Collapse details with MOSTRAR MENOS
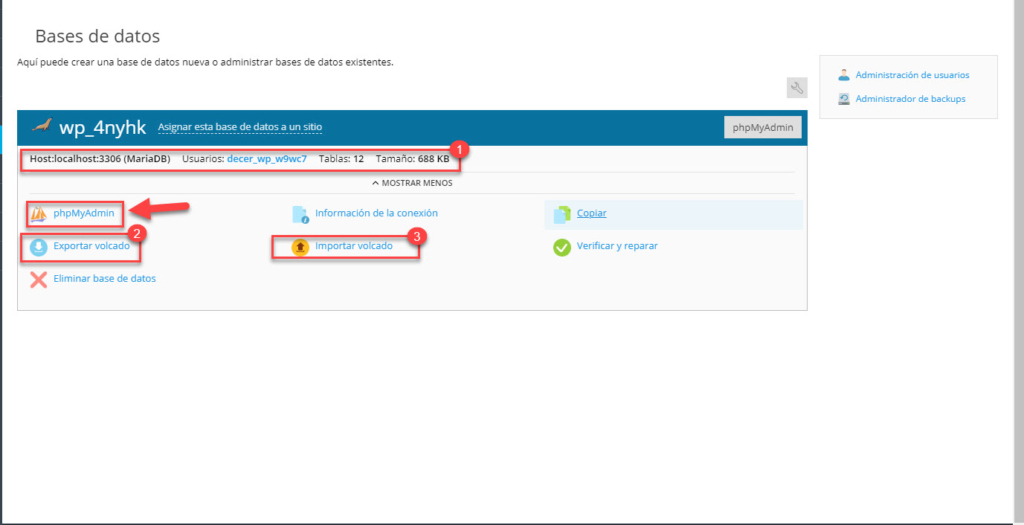Viewport: 1024px width, 525px height. click(412, 183)
